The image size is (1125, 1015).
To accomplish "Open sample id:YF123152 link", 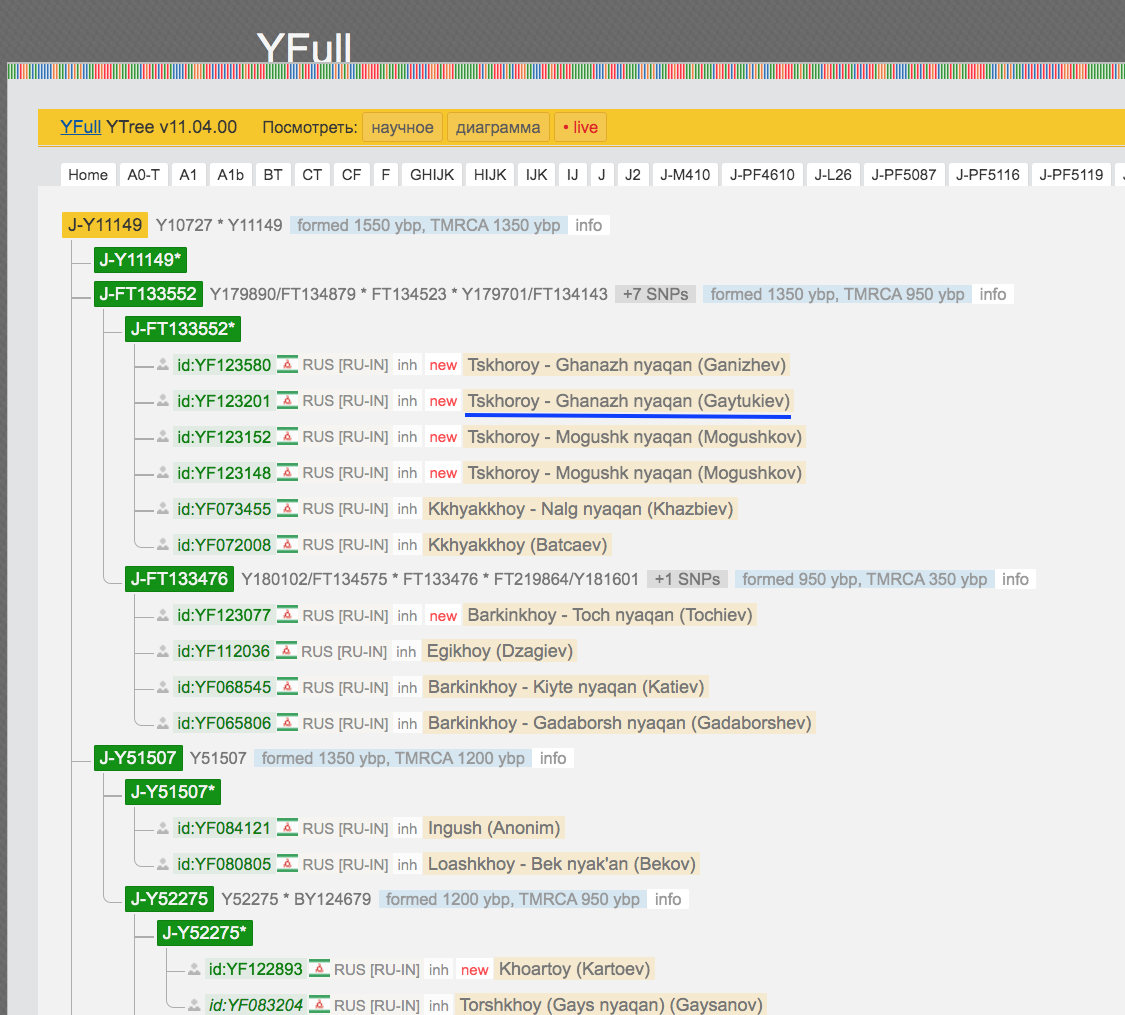I will point(224,437).
